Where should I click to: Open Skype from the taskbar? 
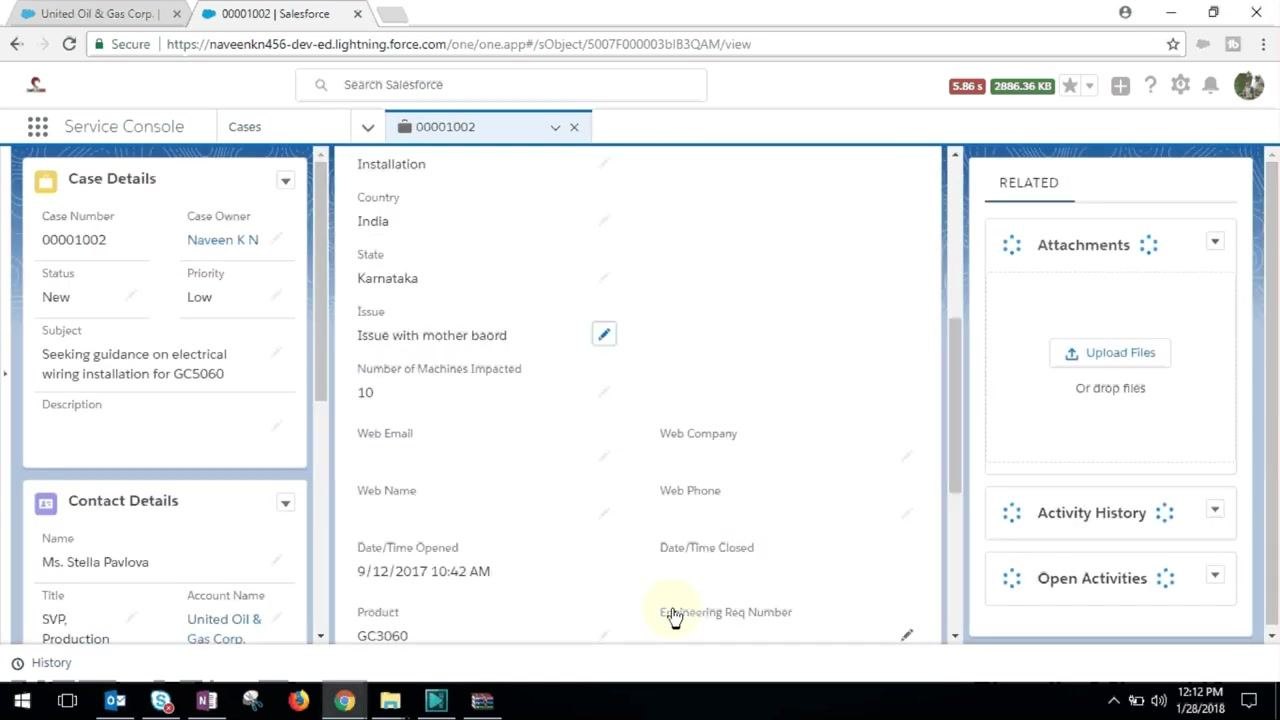[x=161, y=701]
